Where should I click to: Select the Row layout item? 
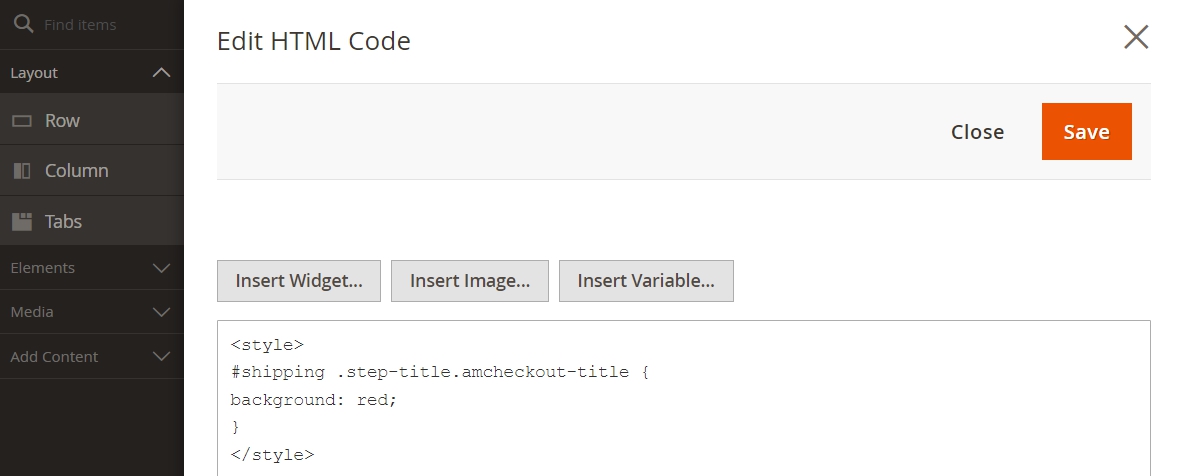pyautogui.click(x=92, y=120)
